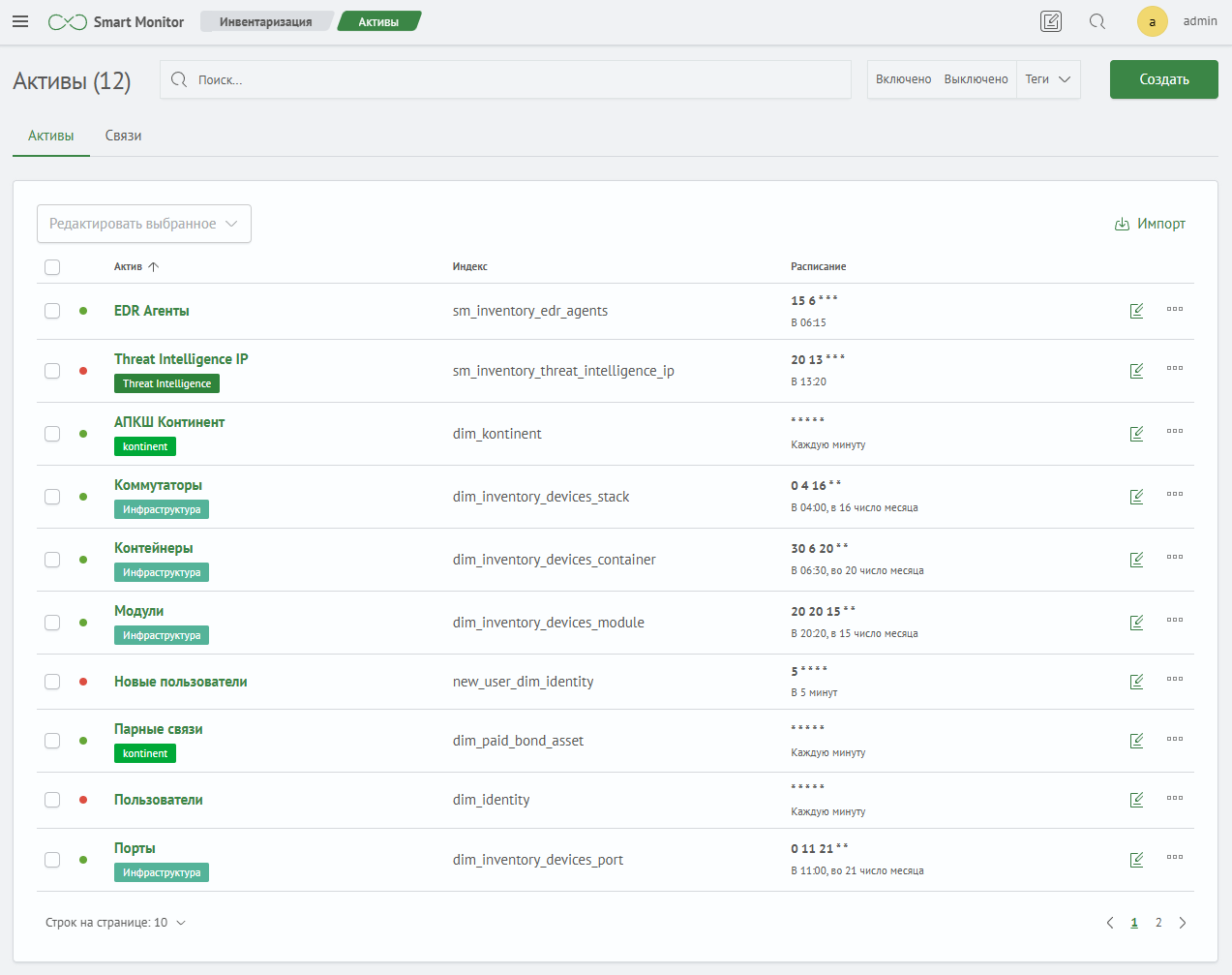1232x975 pixels.
Task: Check the EDR Агенты row checkbox
Action: click(x=52, y=311)
